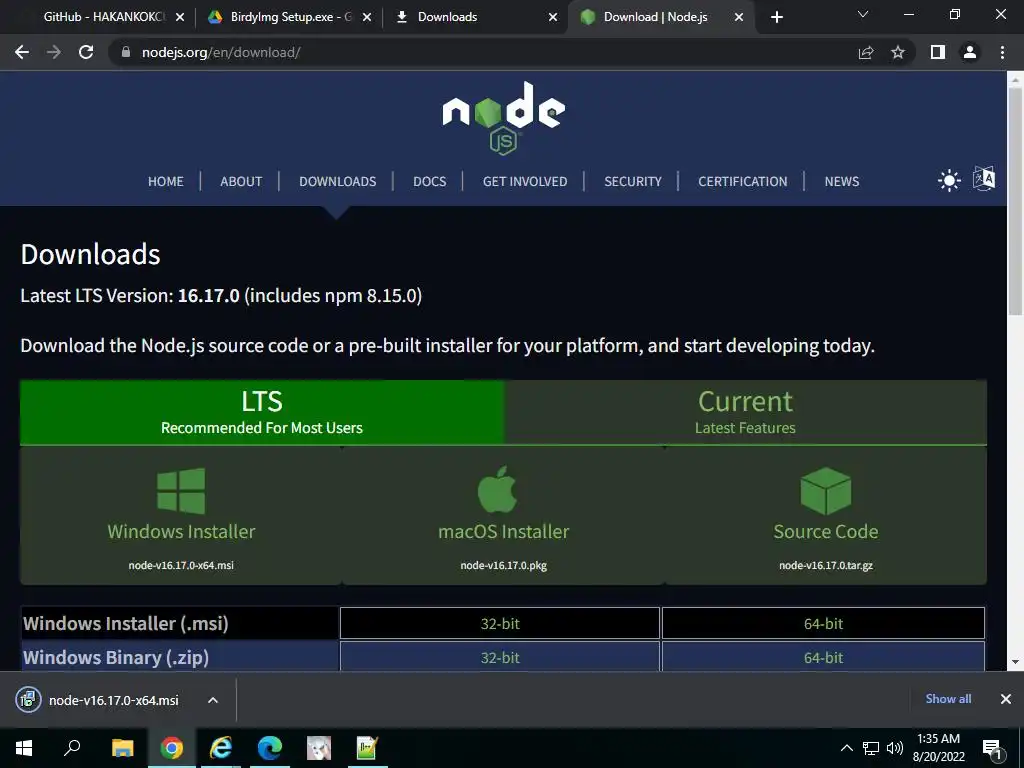Open taskbar Search magnifier
Screen dimensions: 1024x768
point(72,748)
